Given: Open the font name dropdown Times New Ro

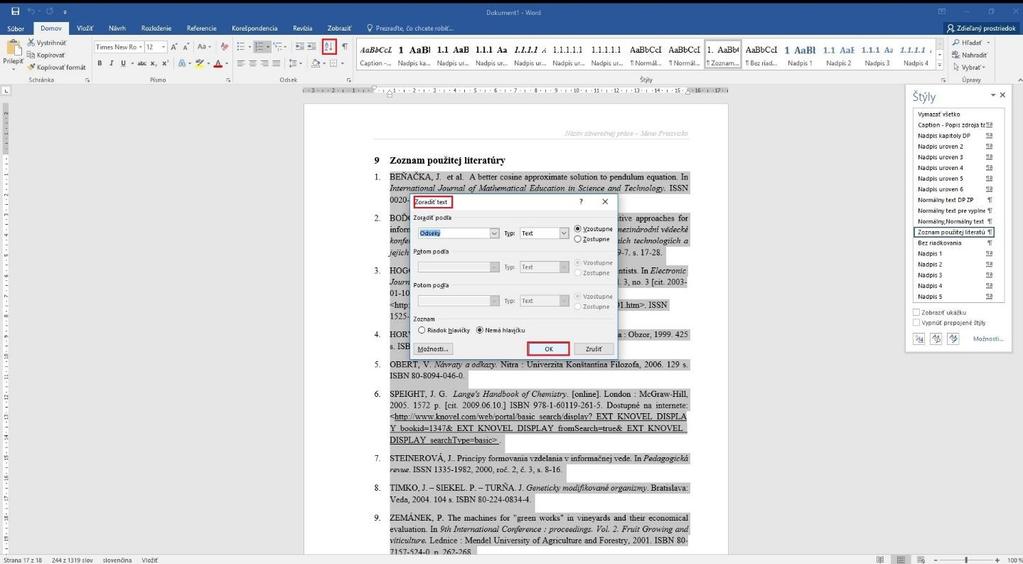Looking at the screenshot, I should click(140, 47).
